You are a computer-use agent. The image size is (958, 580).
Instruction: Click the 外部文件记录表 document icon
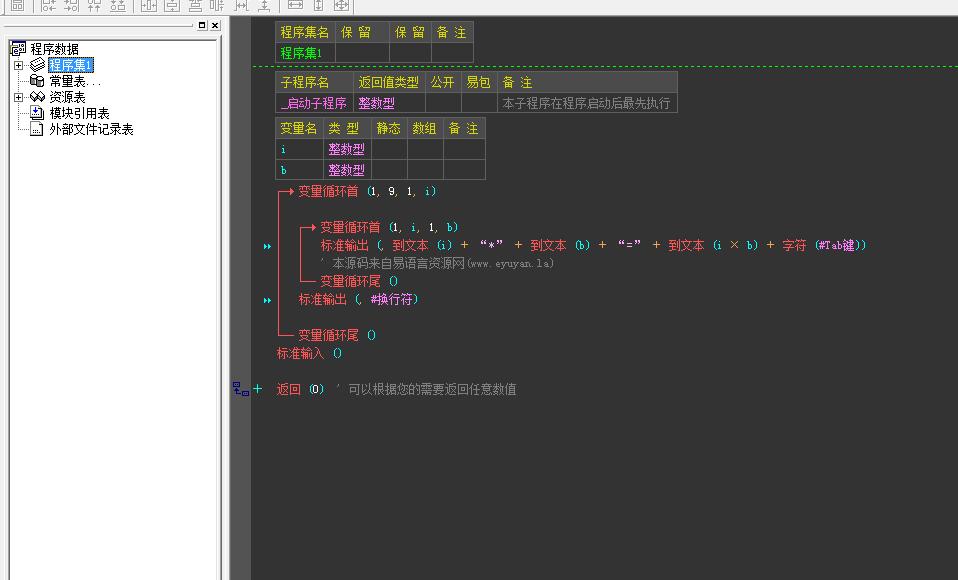pyautogui.click(x=37, y=129)
